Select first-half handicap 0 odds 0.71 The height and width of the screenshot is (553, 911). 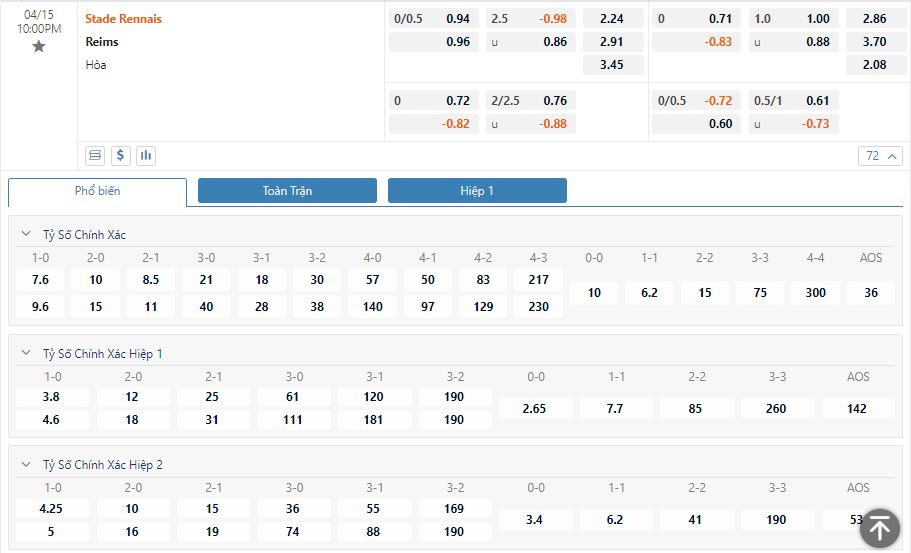[x=696, y=19]
